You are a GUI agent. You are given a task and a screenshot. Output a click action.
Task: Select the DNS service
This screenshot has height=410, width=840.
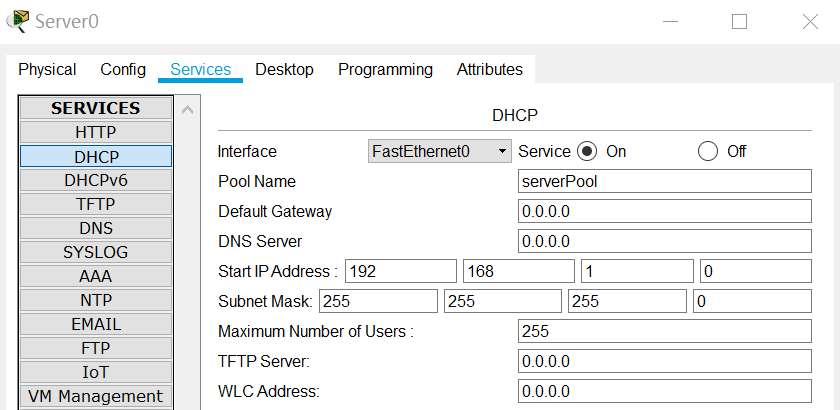[x=96, y=228]
